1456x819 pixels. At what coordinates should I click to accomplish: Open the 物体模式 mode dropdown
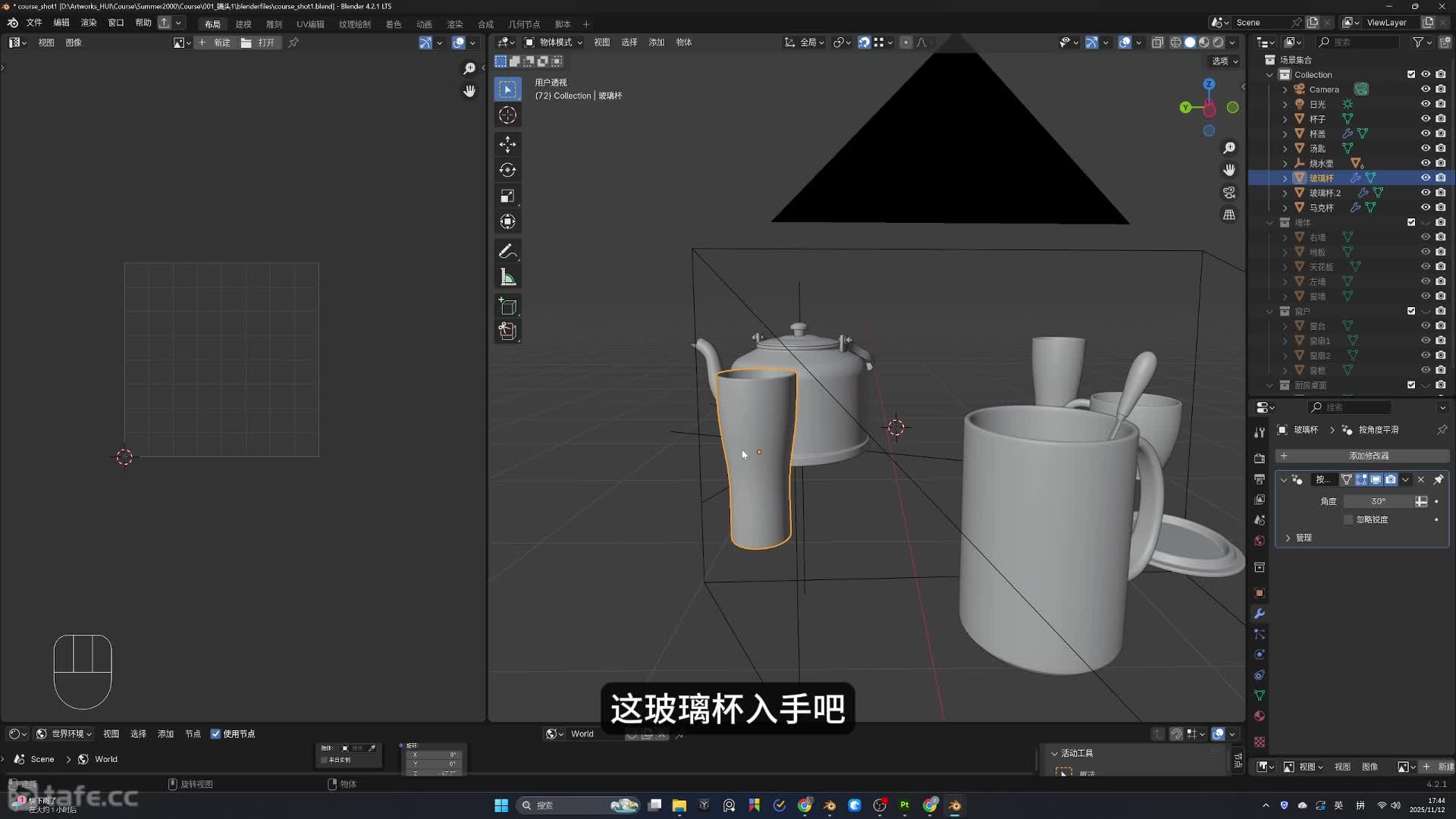[554, 42]
